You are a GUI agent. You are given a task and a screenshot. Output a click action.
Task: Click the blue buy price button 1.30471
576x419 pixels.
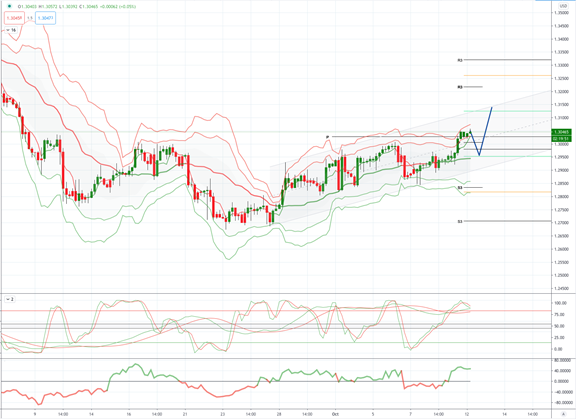[46, 18]
